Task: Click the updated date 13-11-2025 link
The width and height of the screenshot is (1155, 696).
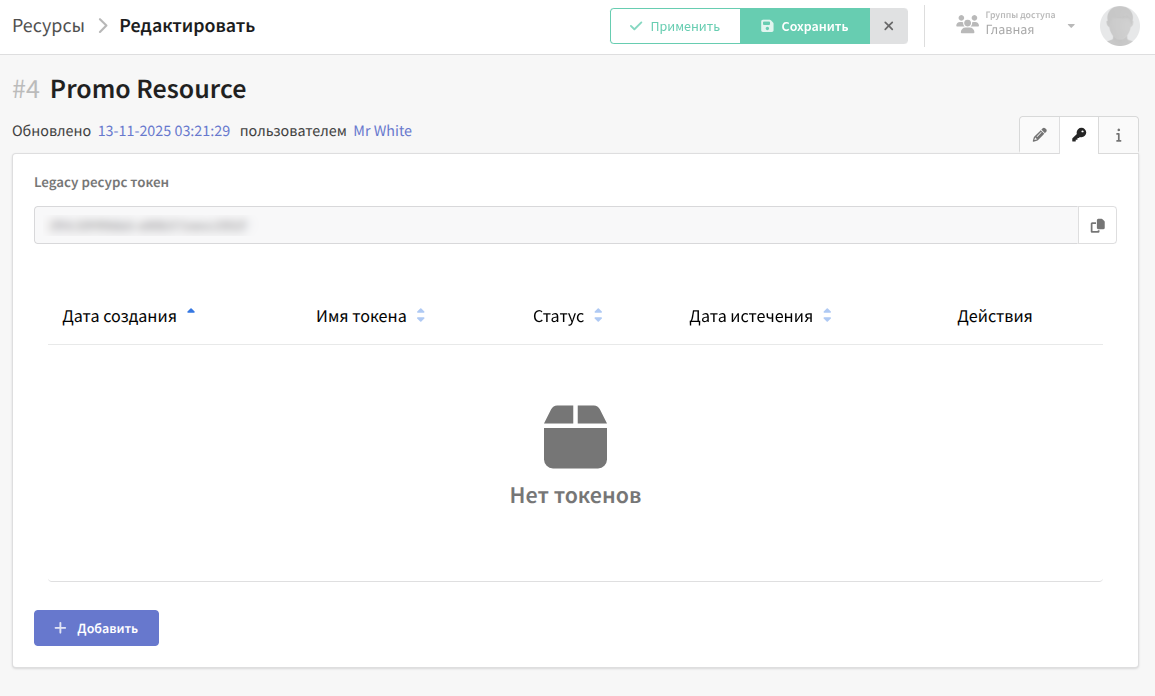Action: 164,131
